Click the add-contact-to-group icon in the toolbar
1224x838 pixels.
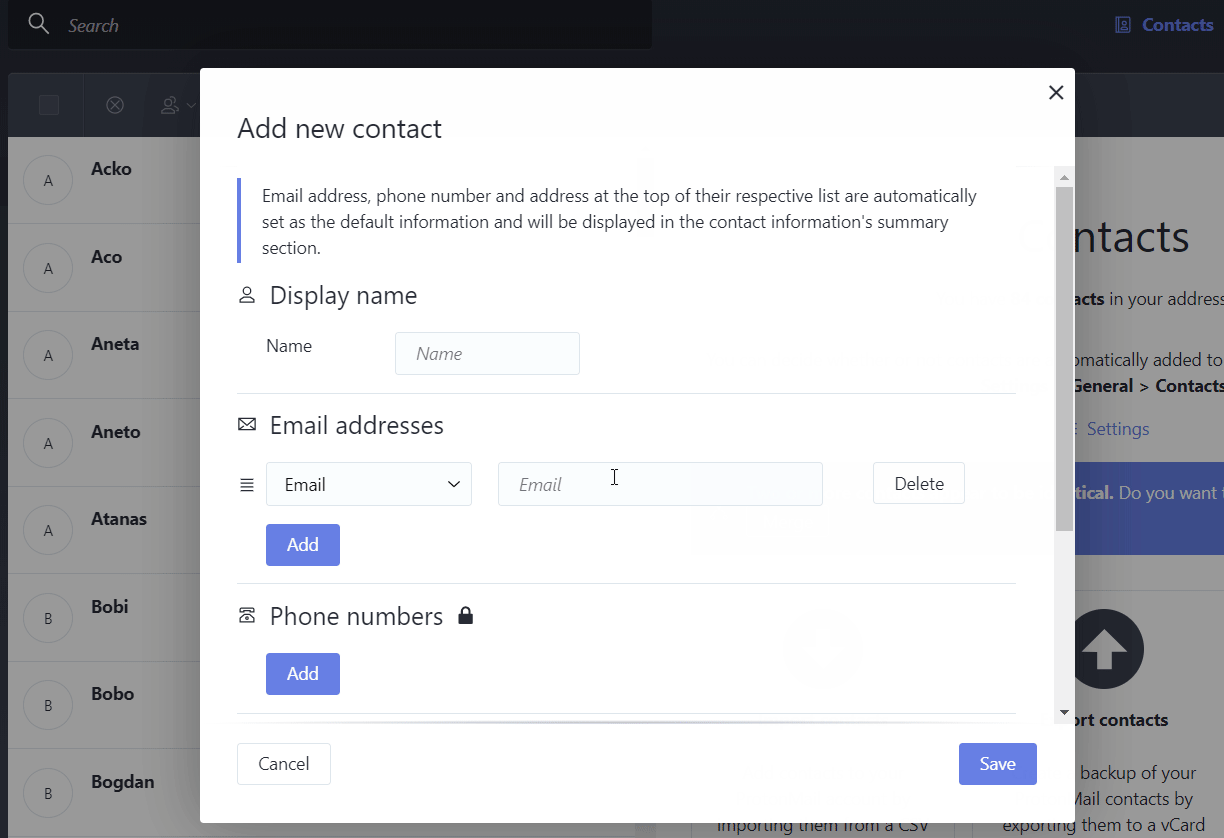coord(168,104)
